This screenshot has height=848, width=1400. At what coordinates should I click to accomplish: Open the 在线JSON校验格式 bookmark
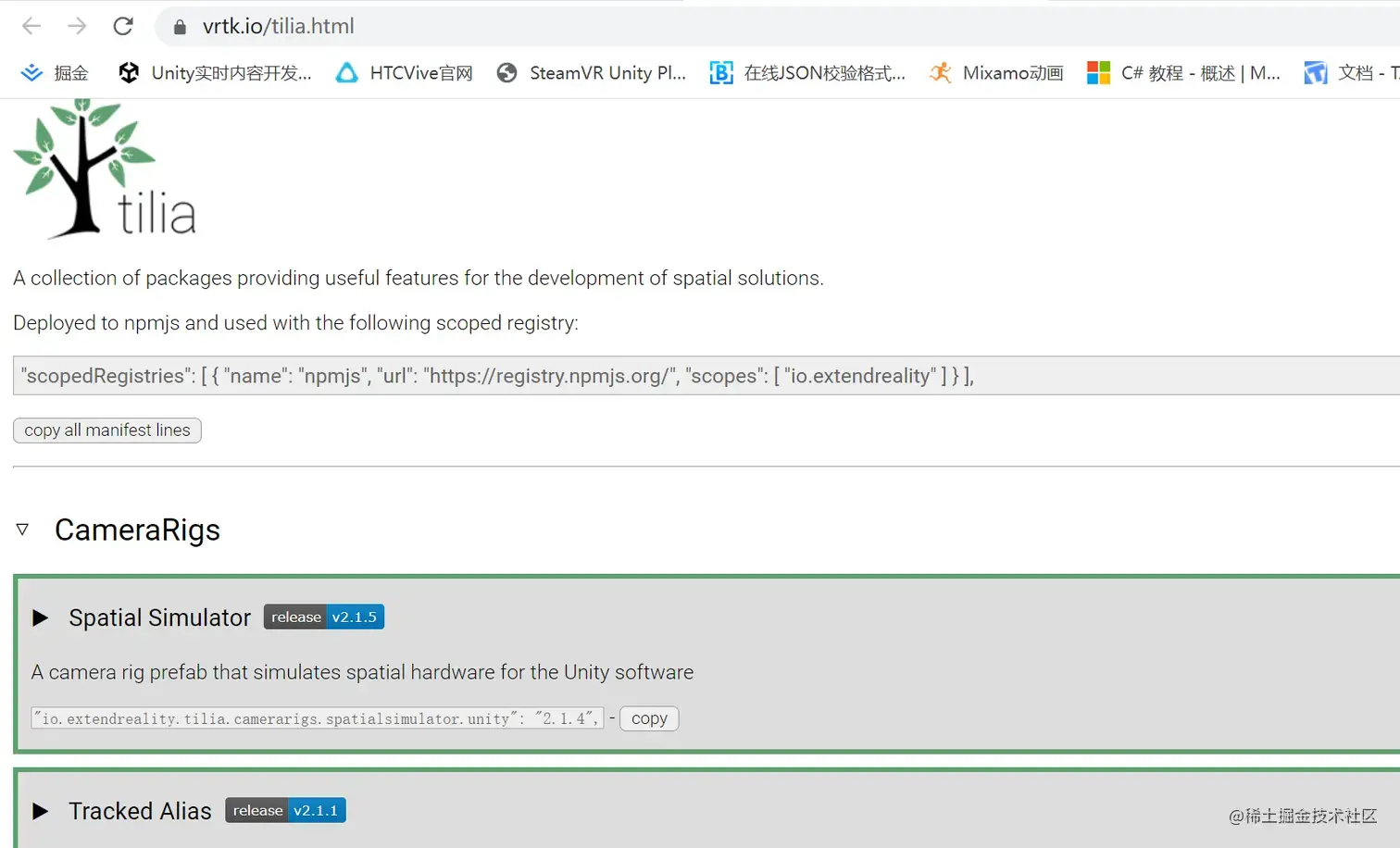tap(807, 73)
